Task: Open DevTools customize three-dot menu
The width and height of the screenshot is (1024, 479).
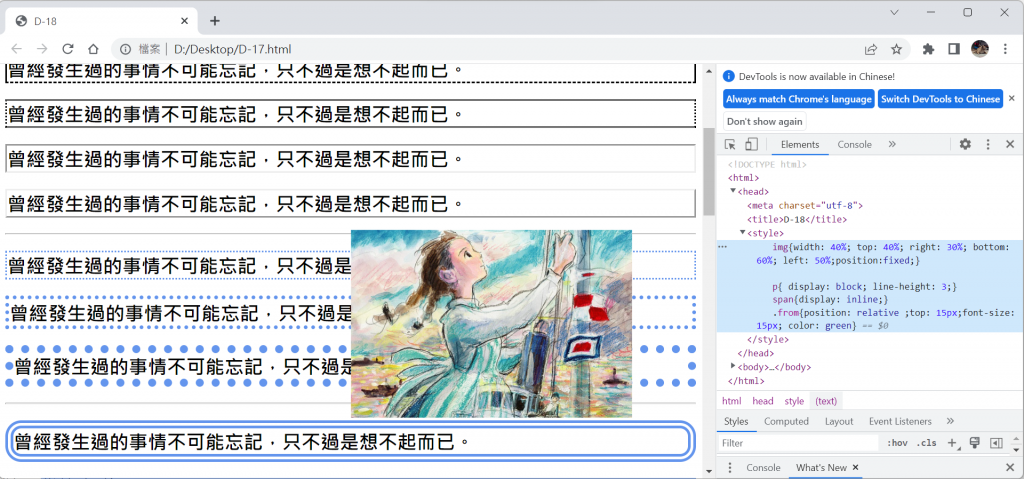Action: pyautogui.click(x=988, y=144)
